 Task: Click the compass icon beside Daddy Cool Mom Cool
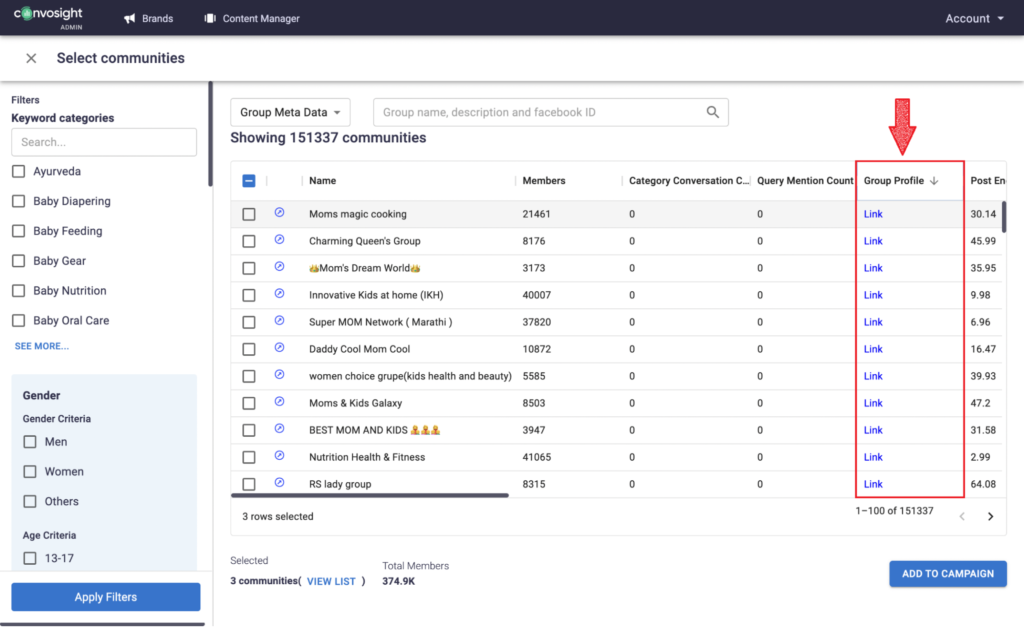coord(279,348)
